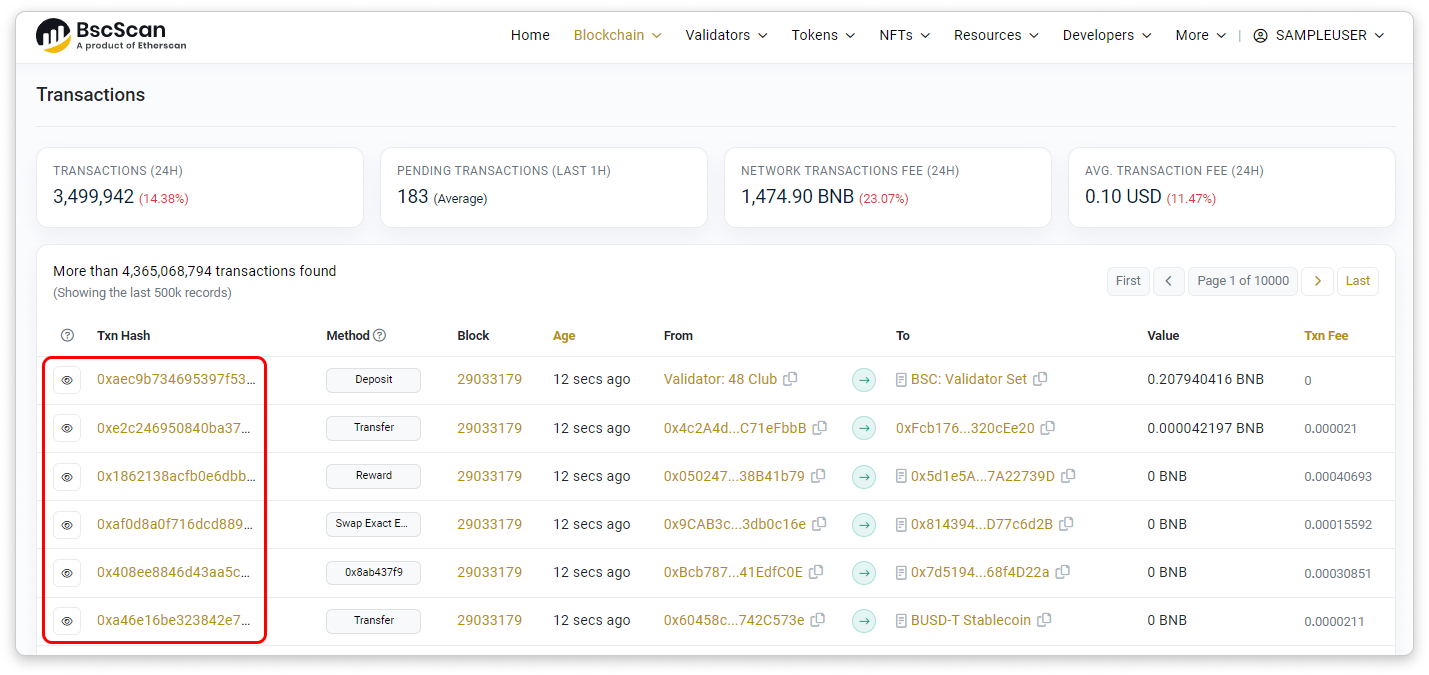The height and width of the screenshot is (675, 1429).
Task: Go to the next page arrow
Action: 1318,281
